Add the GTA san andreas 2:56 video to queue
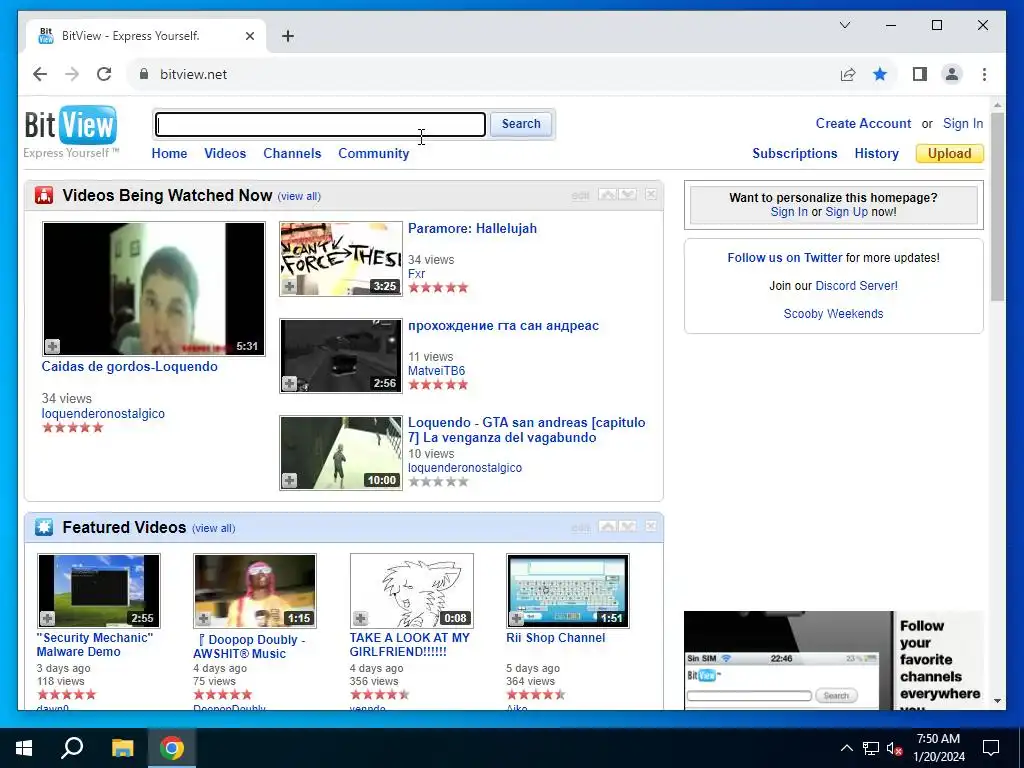The height and width of the screenshot is (768, 1024). 289,383
